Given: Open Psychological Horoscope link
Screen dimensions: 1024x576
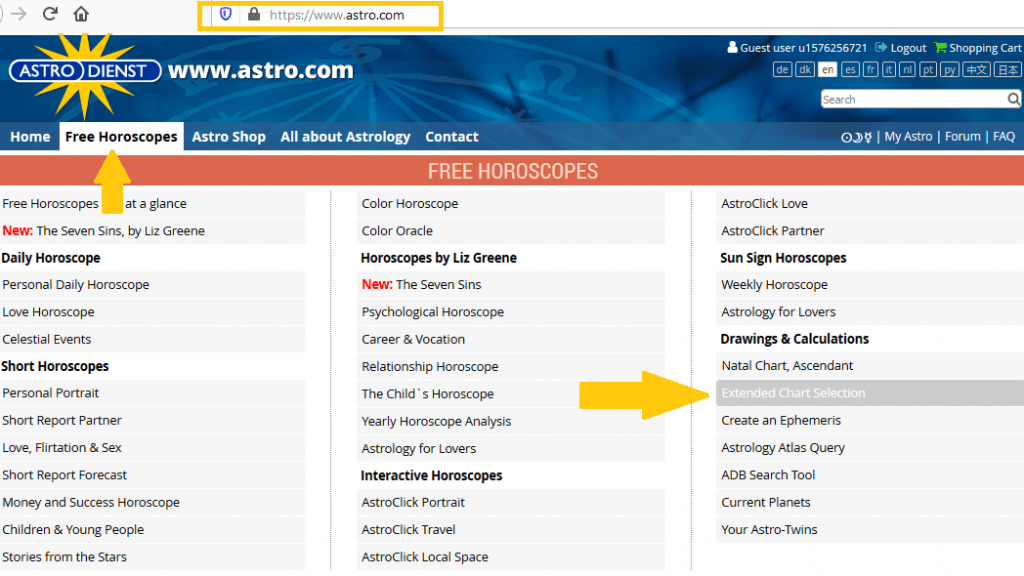Looking at the screenshot, I should tap(511, 312).
